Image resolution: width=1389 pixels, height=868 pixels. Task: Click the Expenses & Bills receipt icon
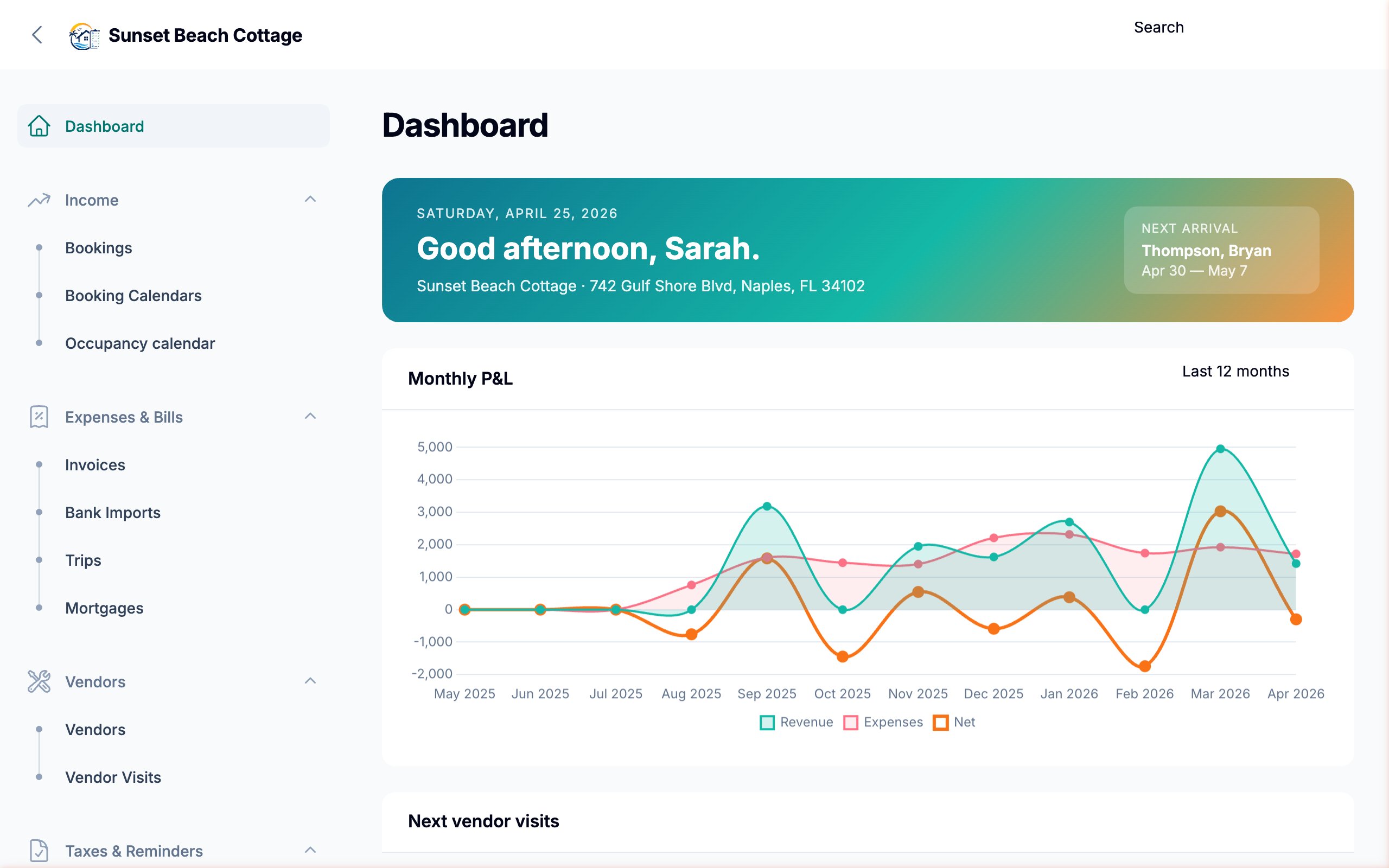pyautogui.click(x=39, y=417)
